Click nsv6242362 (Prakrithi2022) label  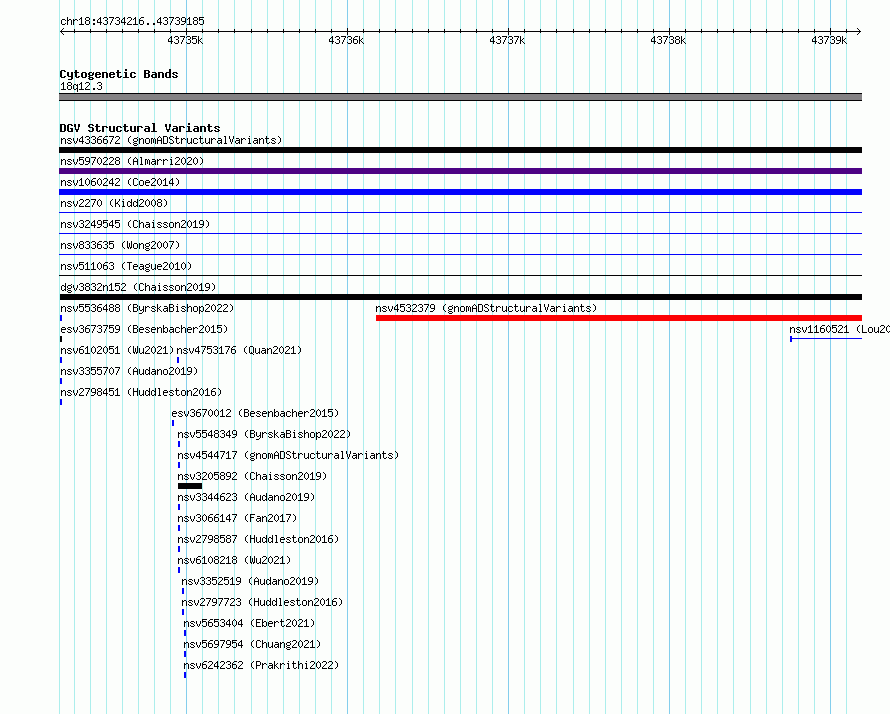[261, 665]
